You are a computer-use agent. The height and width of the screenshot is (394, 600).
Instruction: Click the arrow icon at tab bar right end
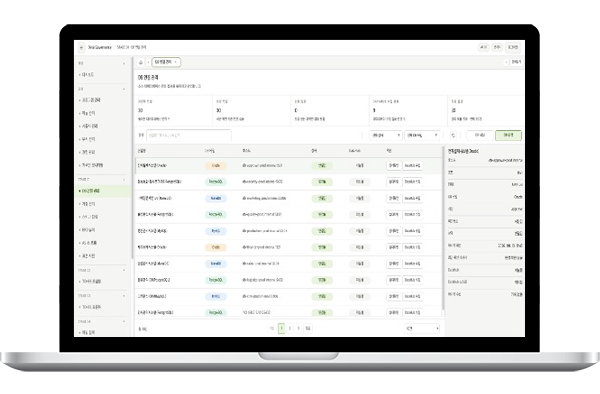[x=506, y=62]
